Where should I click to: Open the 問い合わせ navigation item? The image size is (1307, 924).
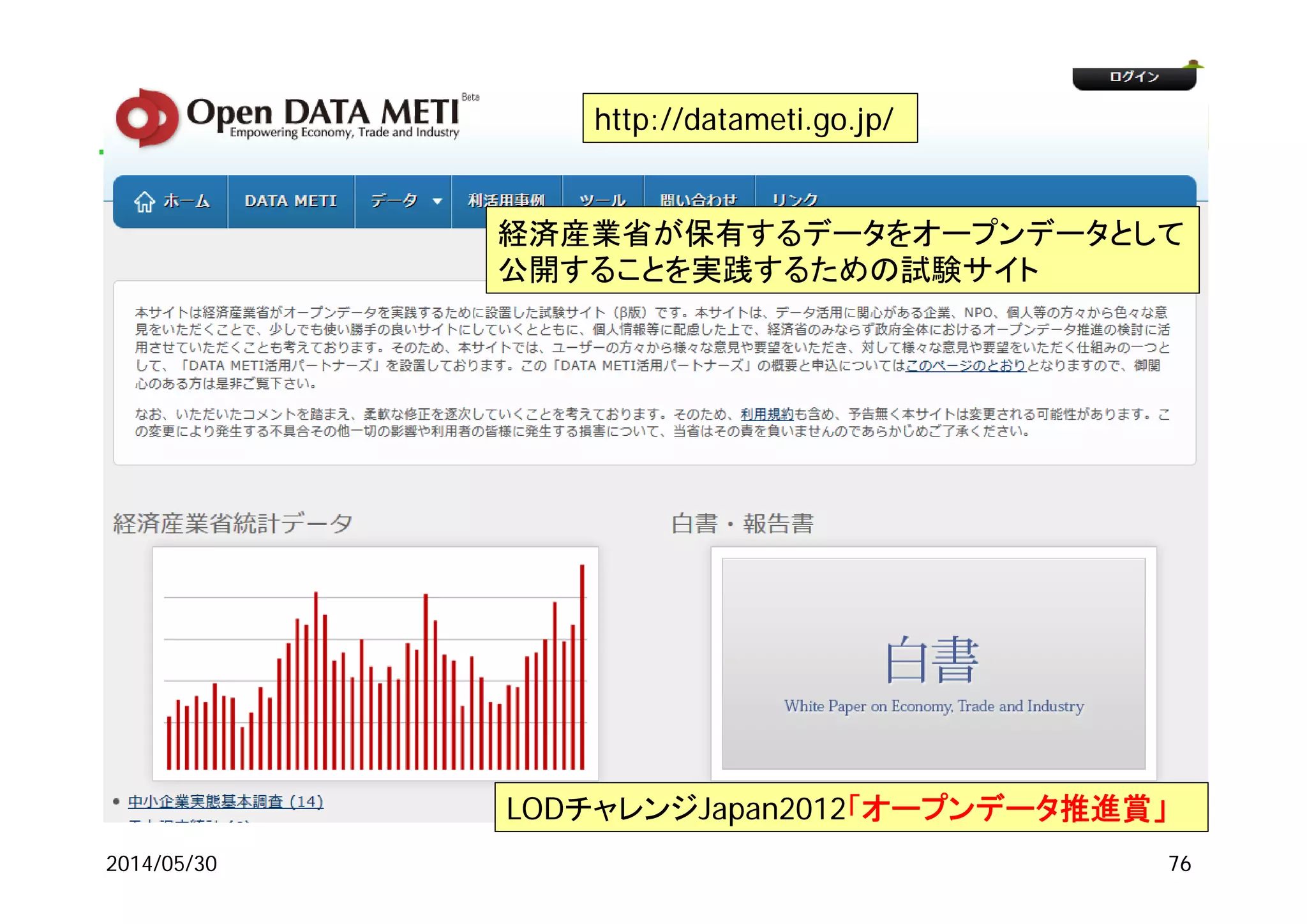coord(699,200)
